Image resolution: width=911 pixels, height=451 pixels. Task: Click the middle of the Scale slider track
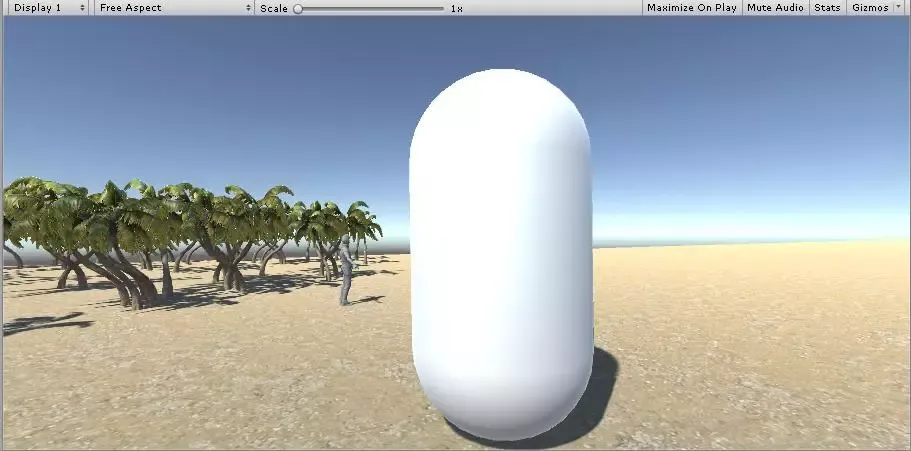click(370, 8)
